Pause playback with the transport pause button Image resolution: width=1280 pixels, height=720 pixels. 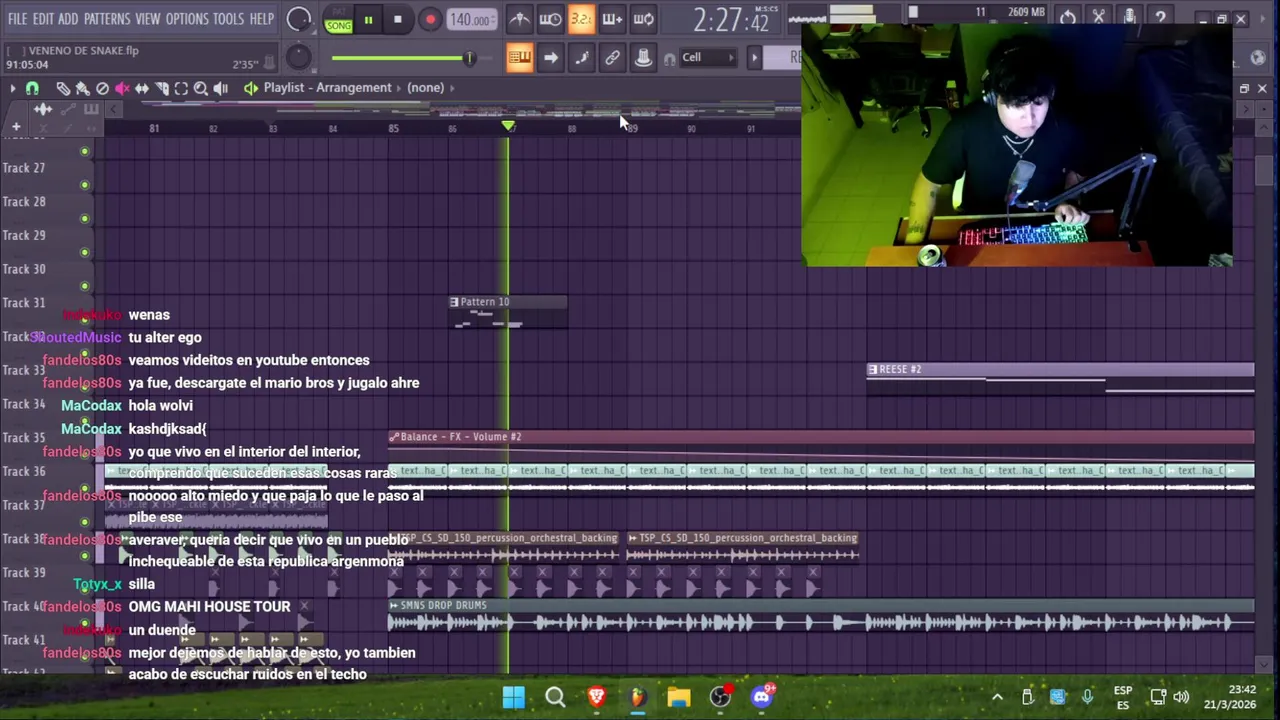point(368,19)
